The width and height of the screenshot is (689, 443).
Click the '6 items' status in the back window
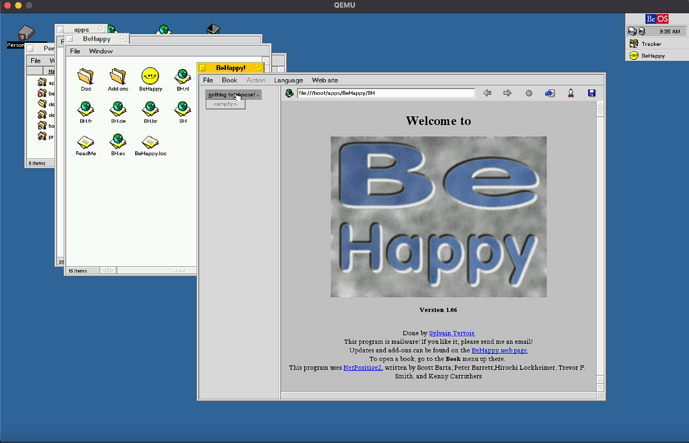pyautogui.click(x=37, y=163)
